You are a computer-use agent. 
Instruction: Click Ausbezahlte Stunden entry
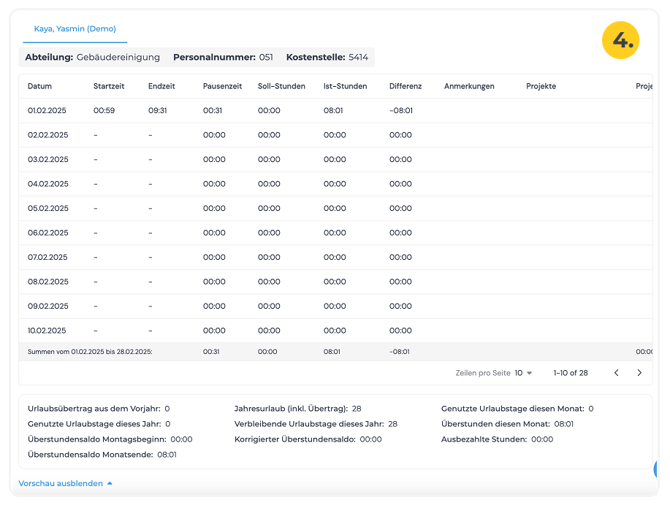497,439
